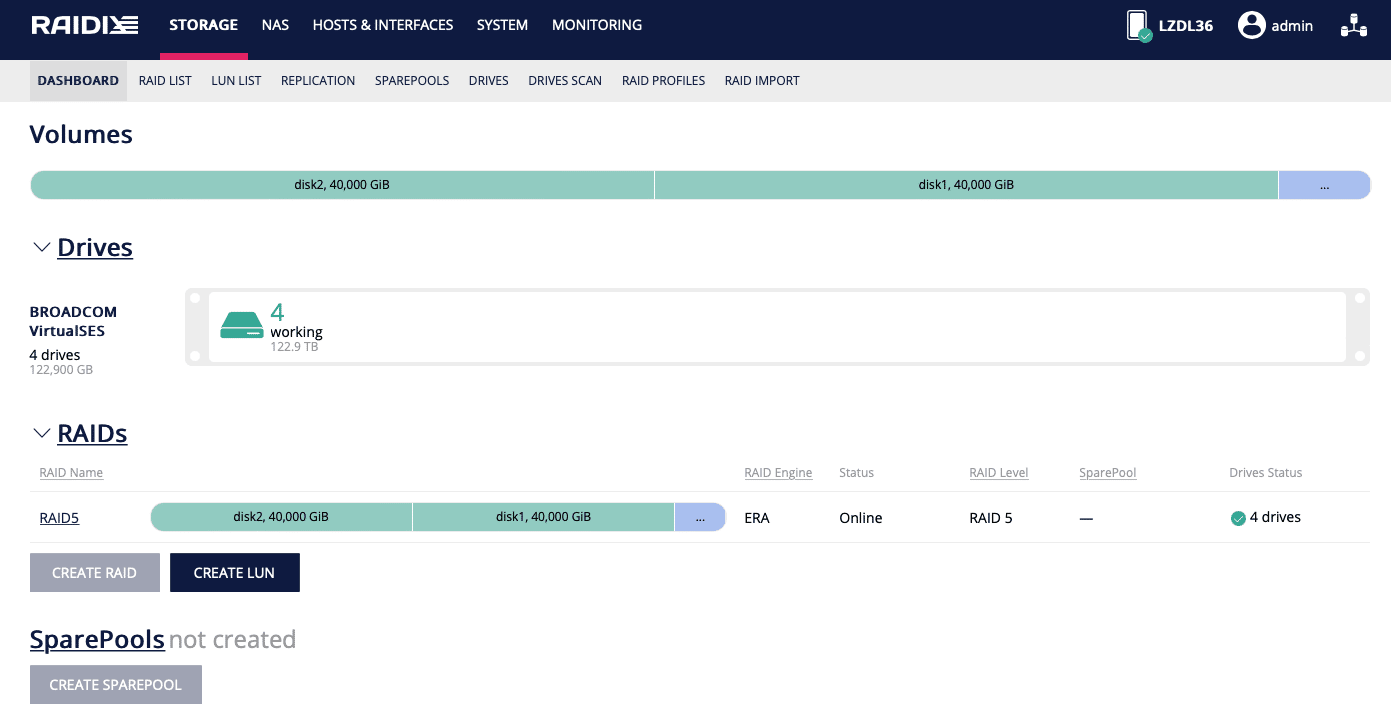Open the NAS main menu

coord(275,26)
